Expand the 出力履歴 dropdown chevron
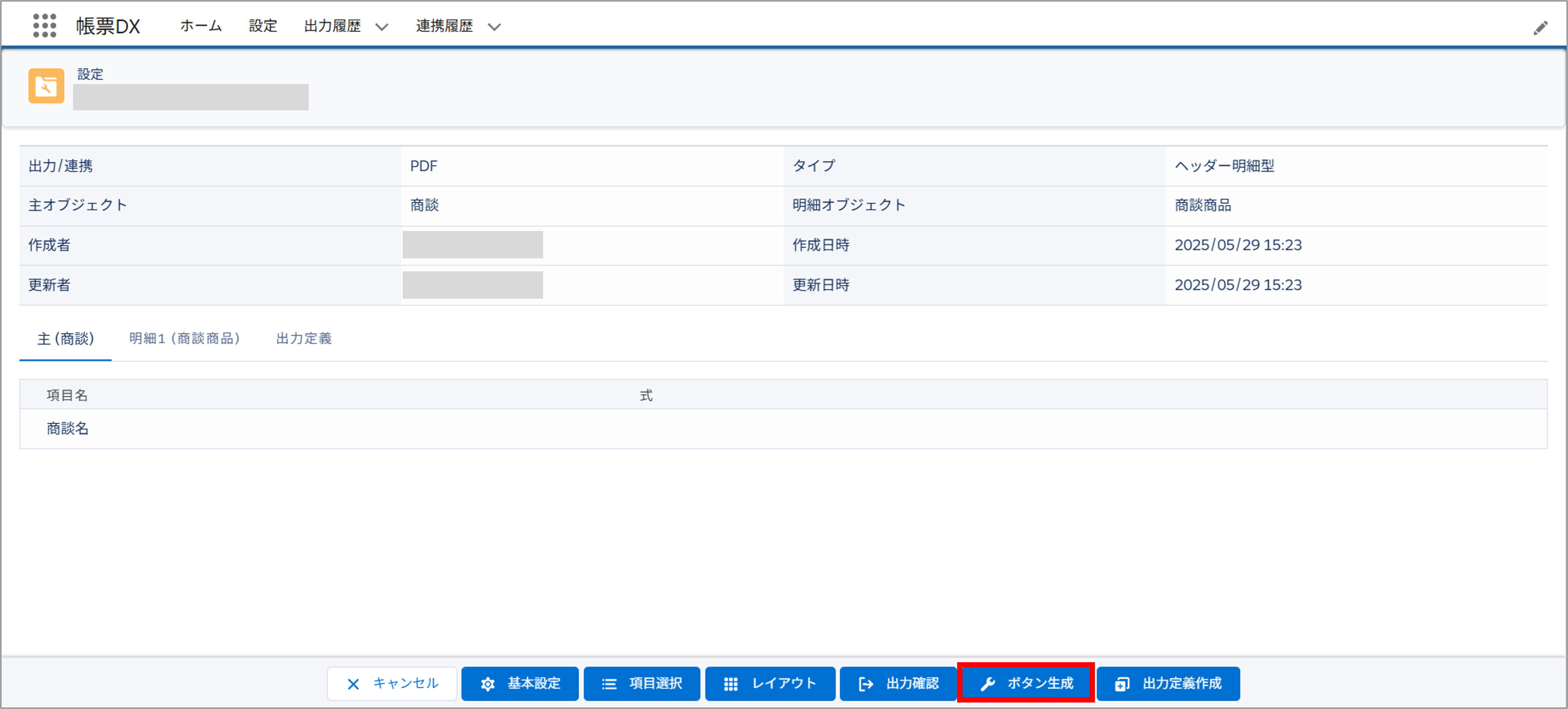This screenshot has width=1568, height=709. (382, 27)
